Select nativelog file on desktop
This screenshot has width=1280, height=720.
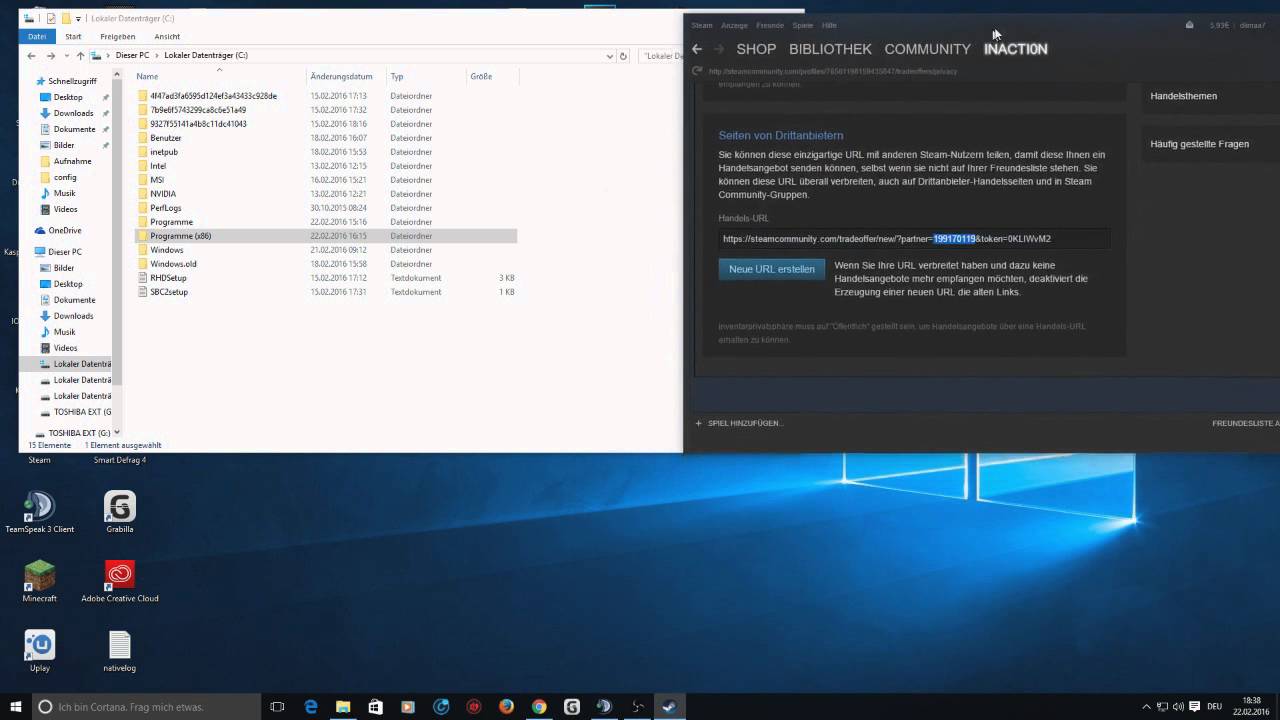point(120,650)
